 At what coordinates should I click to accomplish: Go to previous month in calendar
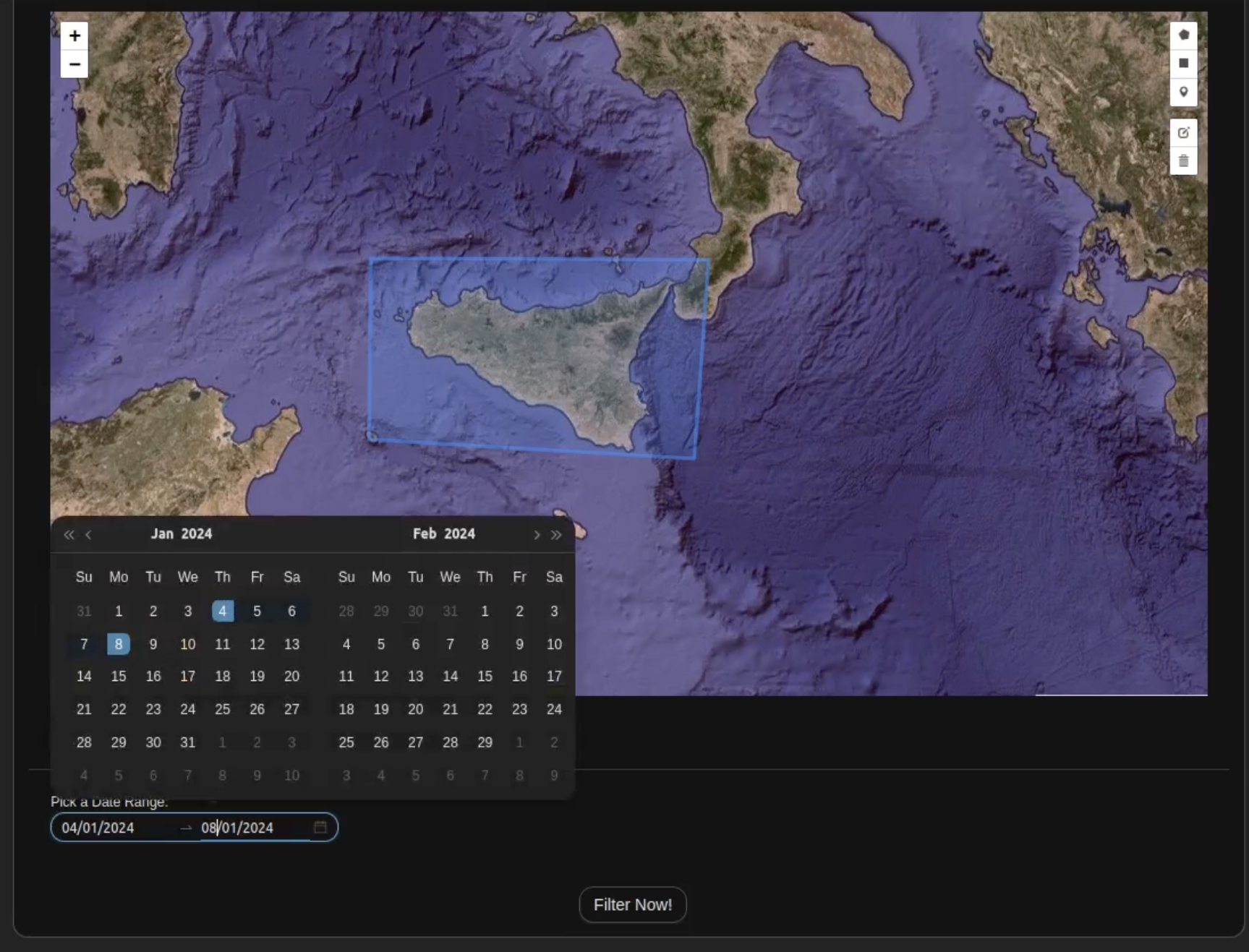coord(89,535)
